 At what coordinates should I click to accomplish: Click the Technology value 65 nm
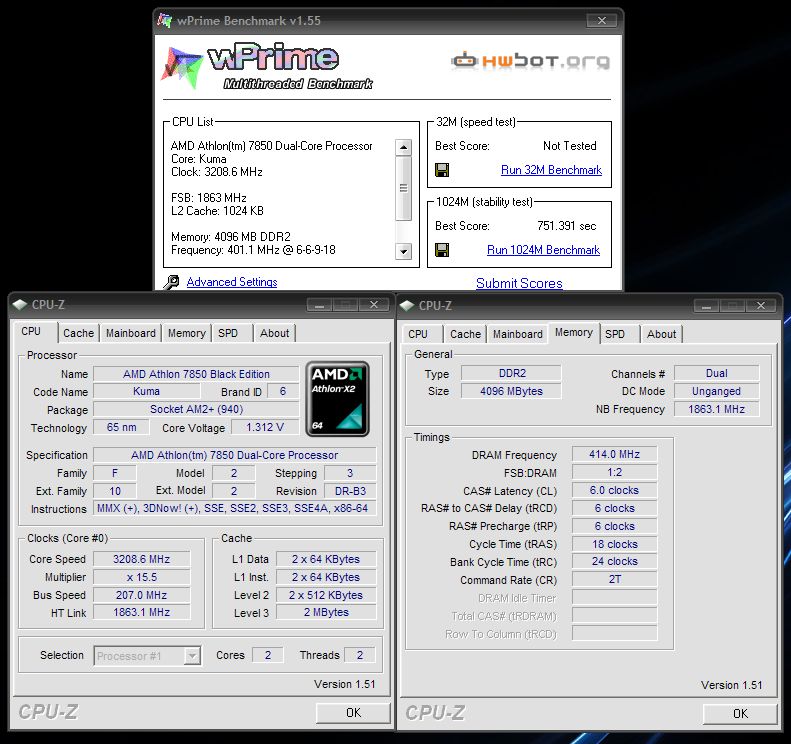(121, 427)
